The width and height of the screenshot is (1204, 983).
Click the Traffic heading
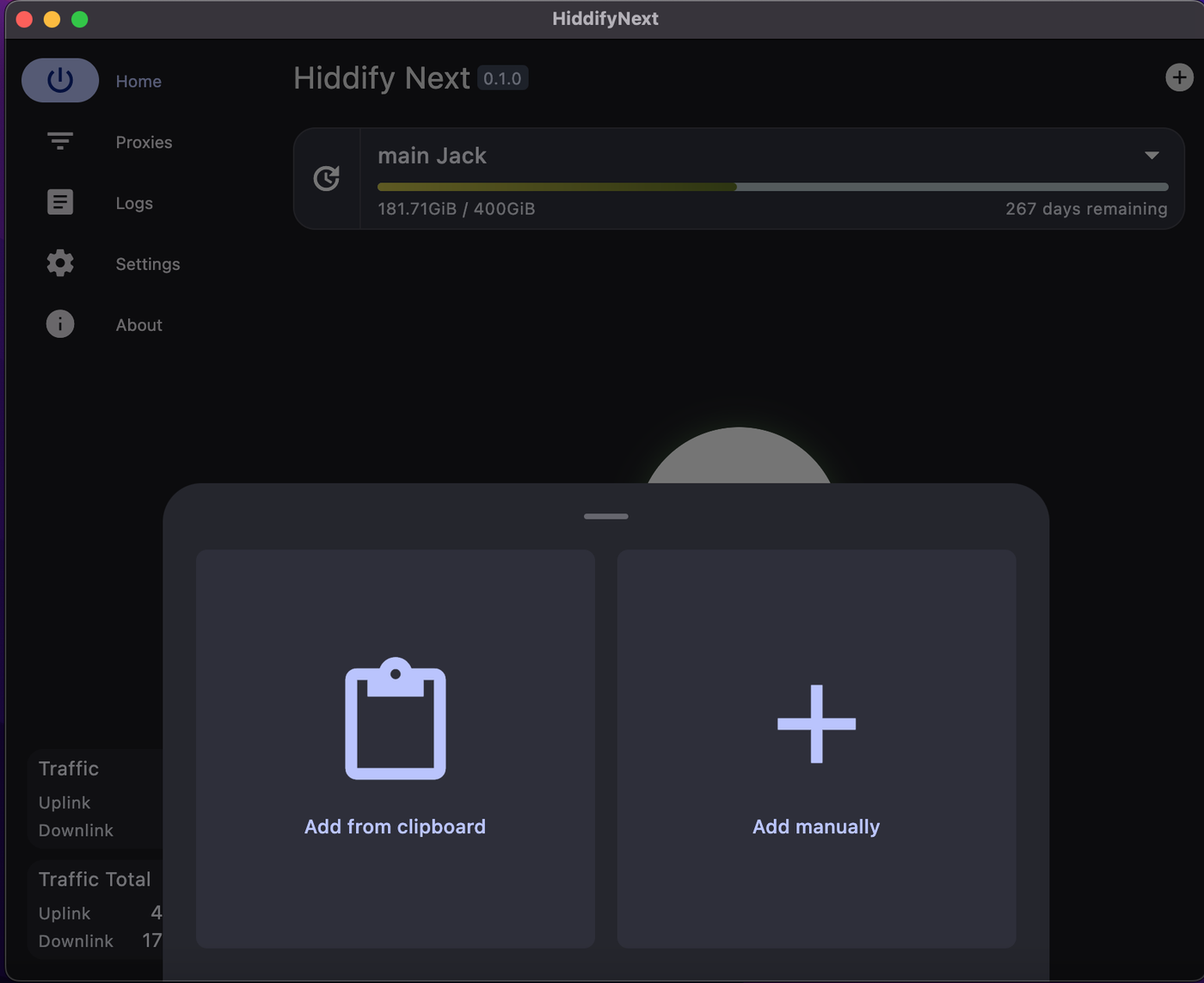(69, 768)
